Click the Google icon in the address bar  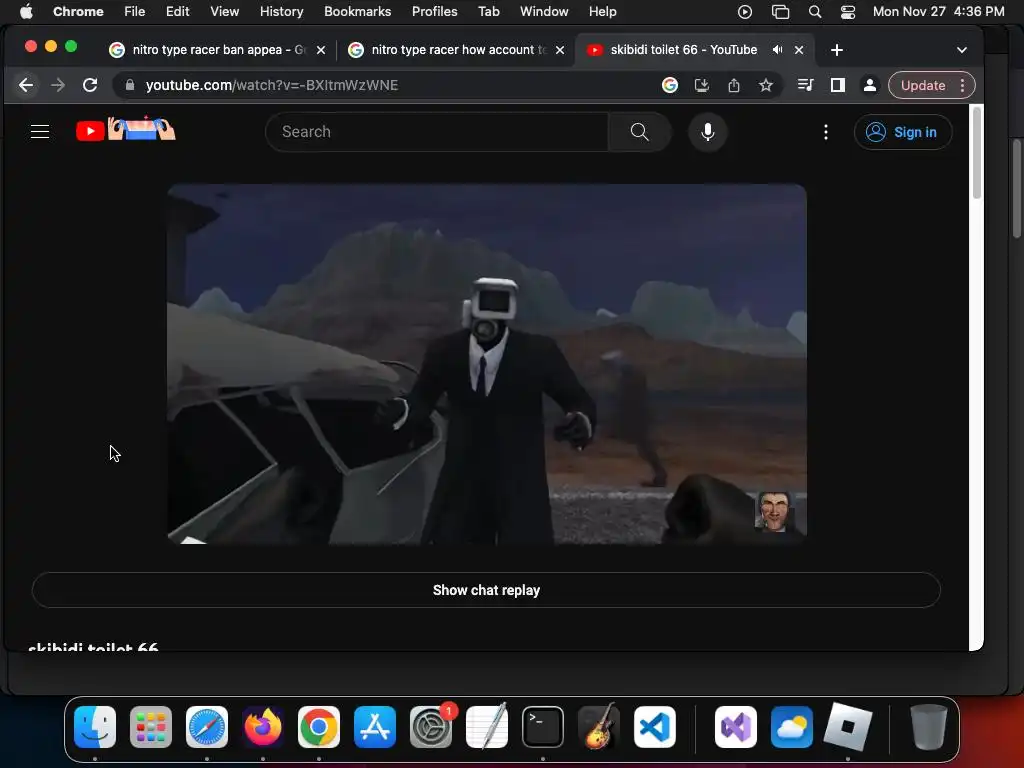[669, 85]
